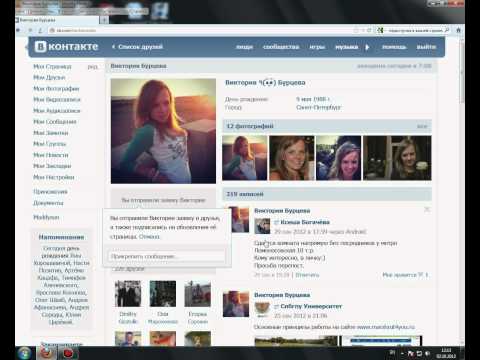Image resolution: width=480 pixels, height=360 pixels.
Task: Open Ксюша Богачёва's profile from the wall repost
Action: pyautogui.click(x=305, y=222)
